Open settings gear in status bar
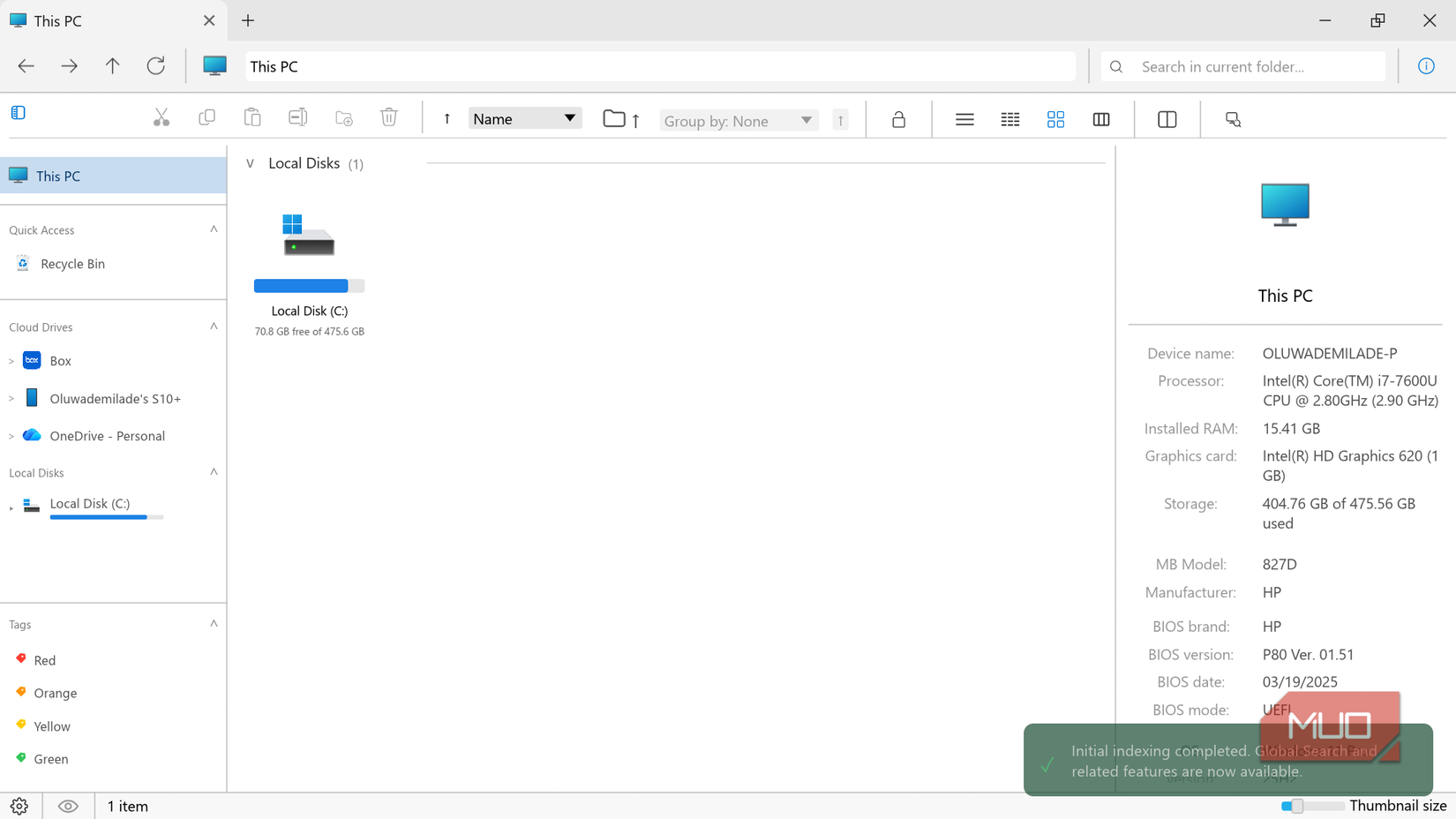This screenshot has width=1456, height=819. pyautogui.click(x=19, y=806)
